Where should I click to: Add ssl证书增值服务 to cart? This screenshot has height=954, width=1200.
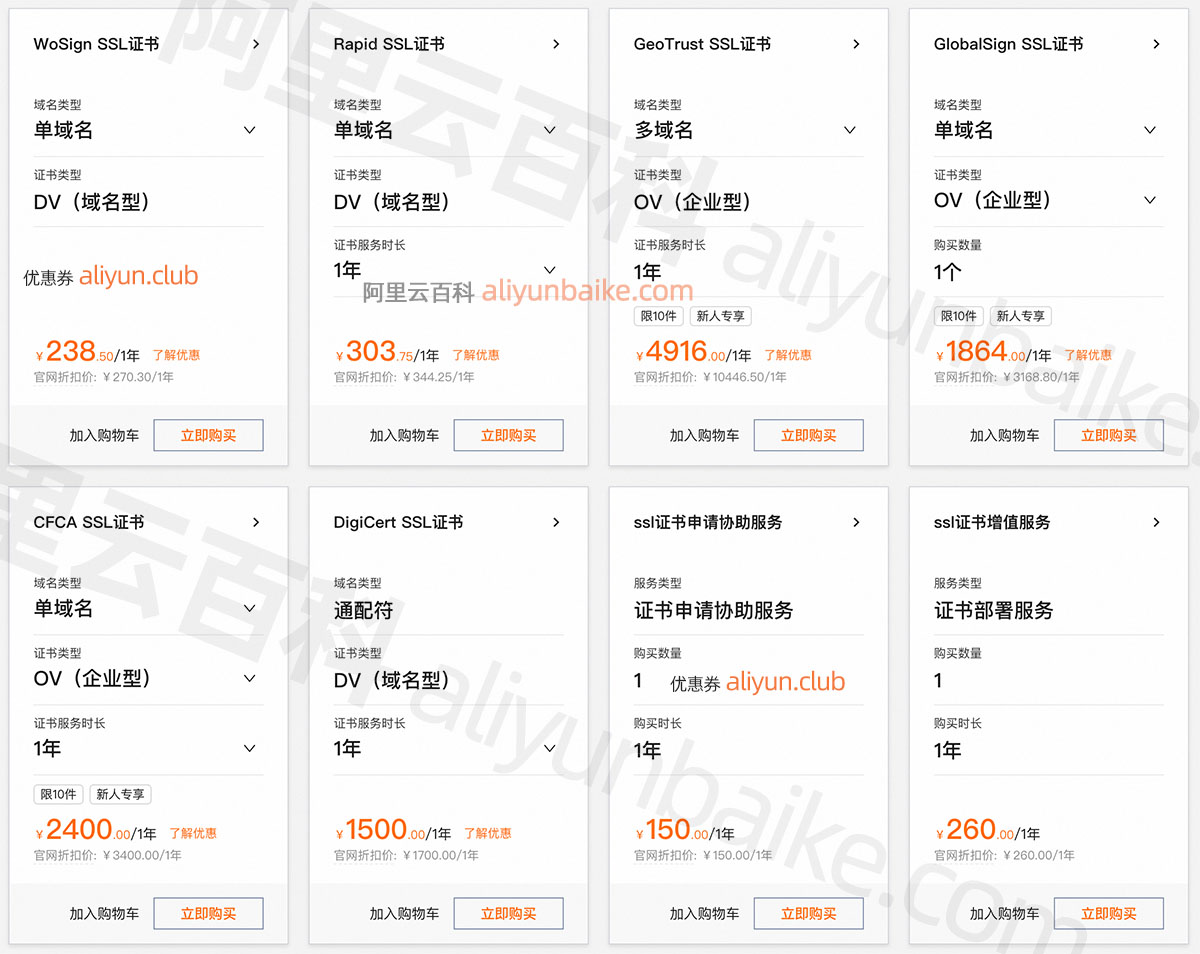(1004, 913)
